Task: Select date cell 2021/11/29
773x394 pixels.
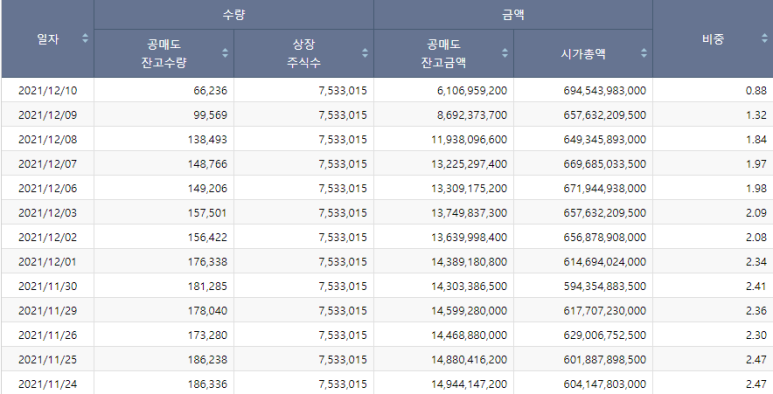Action: click(x=48, y=311)
